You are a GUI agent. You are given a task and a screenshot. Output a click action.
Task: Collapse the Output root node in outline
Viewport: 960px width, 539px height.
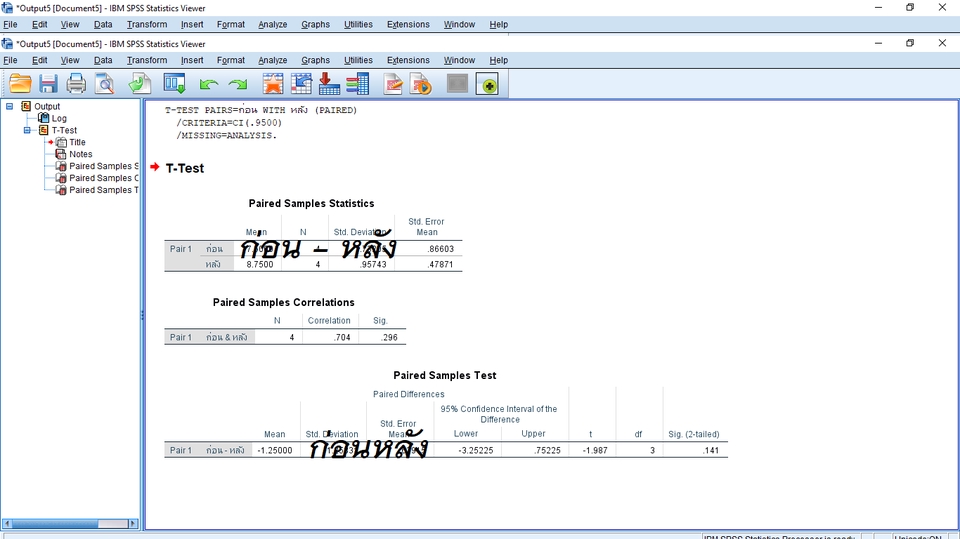pyautogui.click(x=9, y=106)
